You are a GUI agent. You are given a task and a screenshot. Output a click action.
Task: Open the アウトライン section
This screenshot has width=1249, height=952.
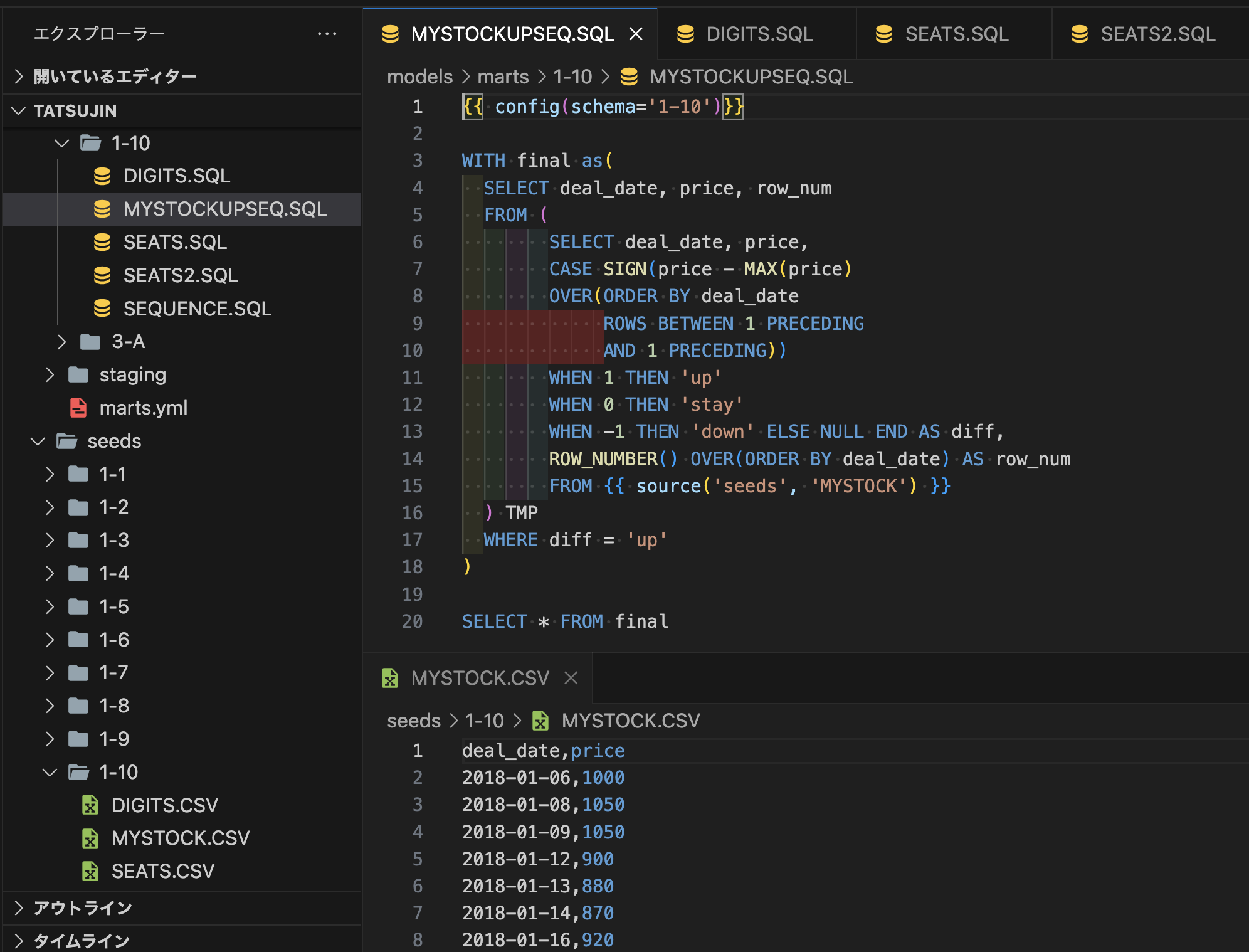83,907
